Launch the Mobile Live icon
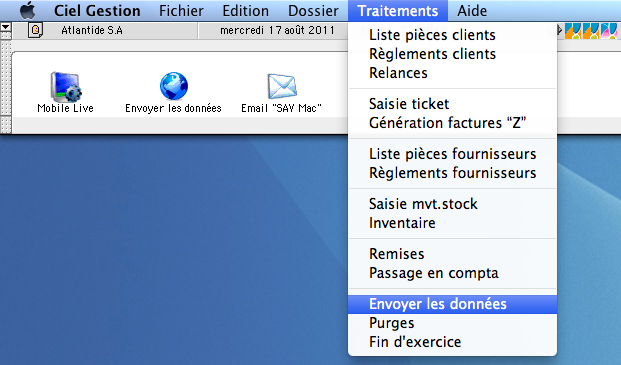621x365 pixels. pyautogui.click(x=66, y=86)
